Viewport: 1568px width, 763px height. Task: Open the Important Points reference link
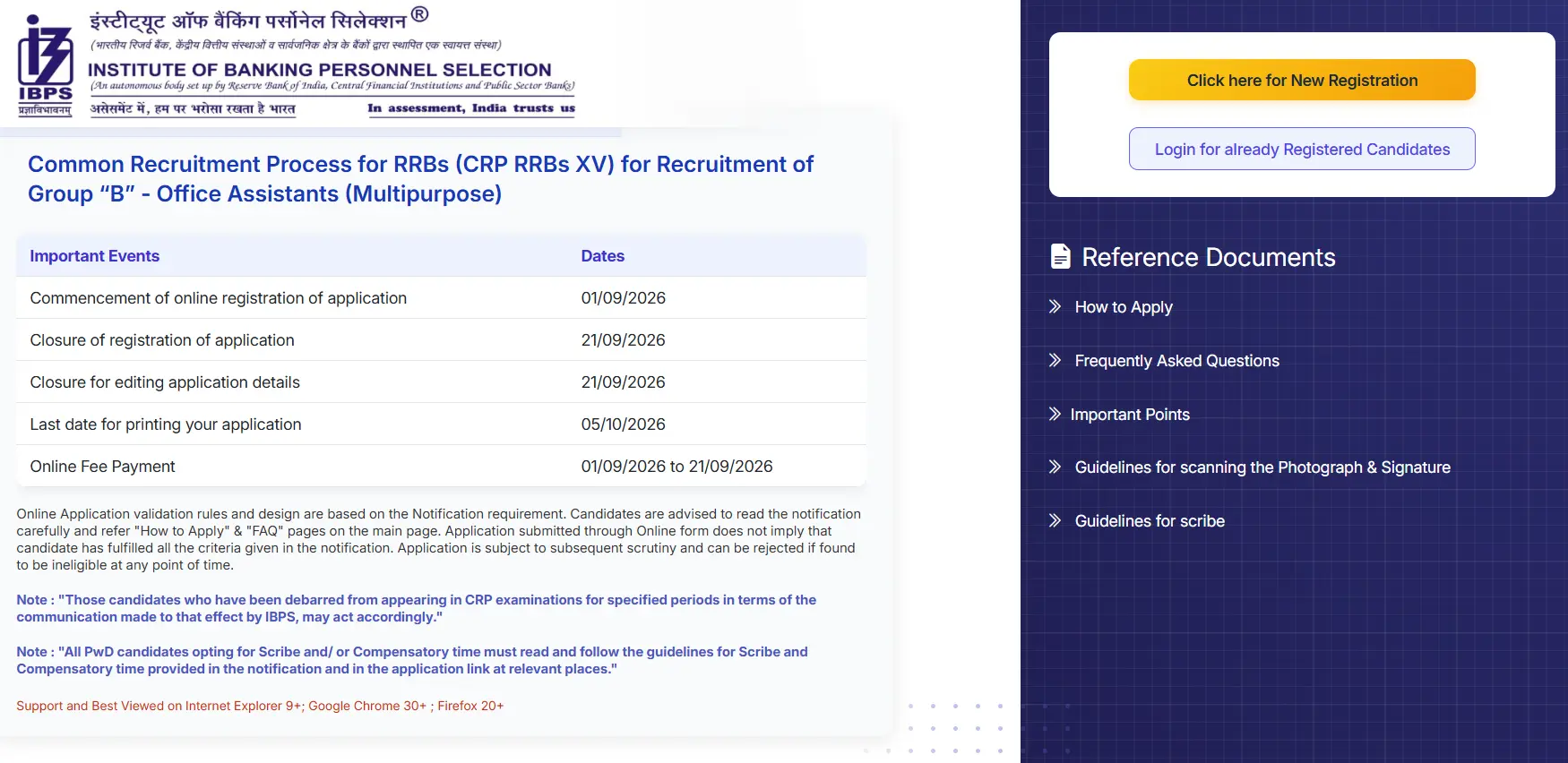click(x=1130, y=415)
